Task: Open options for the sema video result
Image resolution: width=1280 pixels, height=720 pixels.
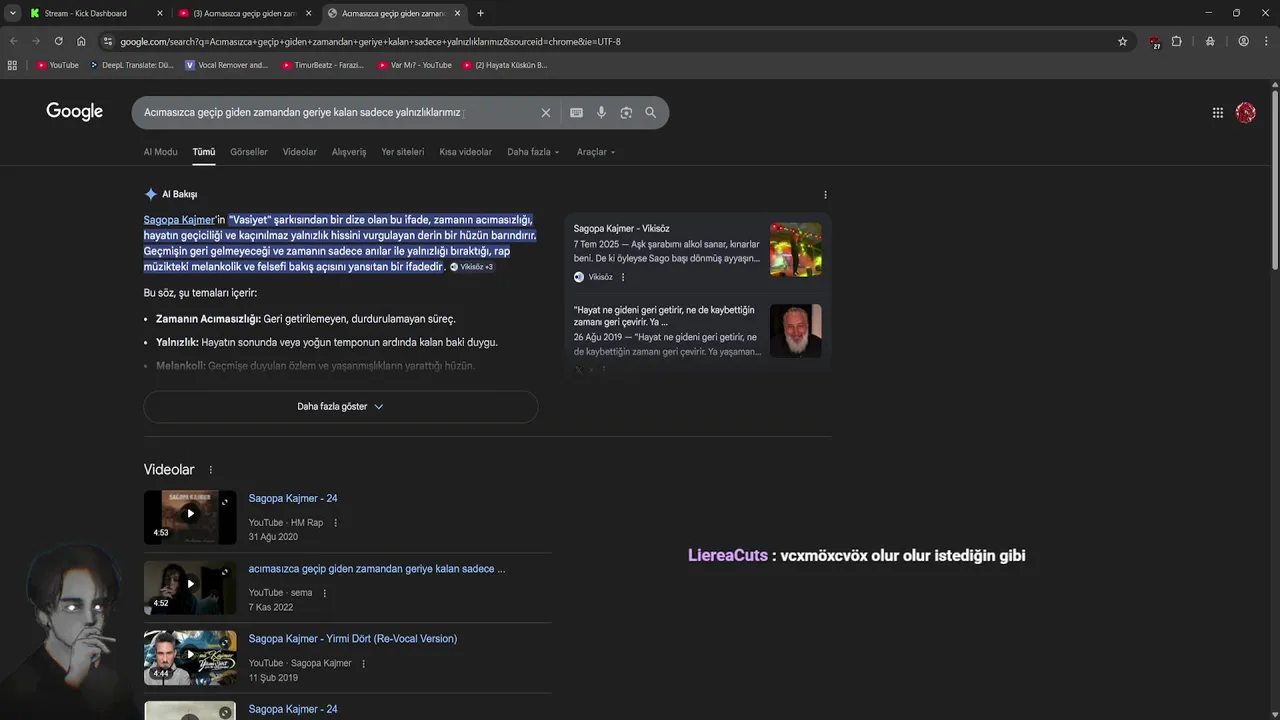Action: 324,593
